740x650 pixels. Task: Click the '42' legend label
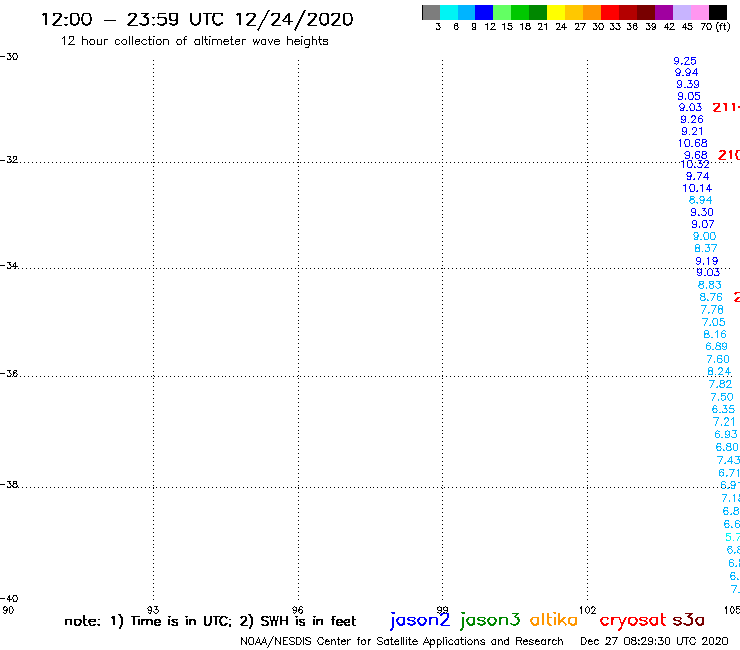[x=669, y=27]
